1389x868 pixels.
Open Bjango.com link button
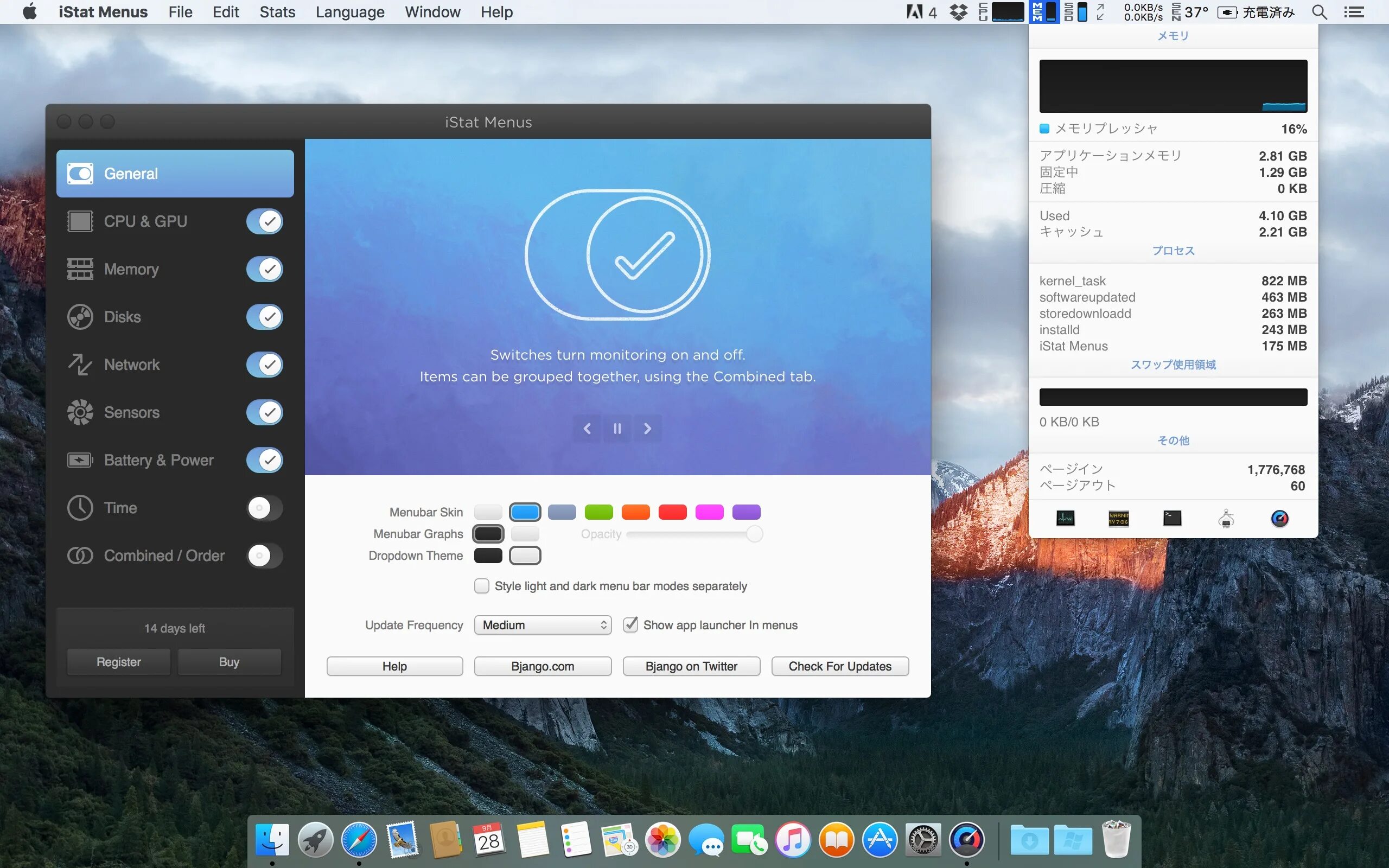pos(543,667)
